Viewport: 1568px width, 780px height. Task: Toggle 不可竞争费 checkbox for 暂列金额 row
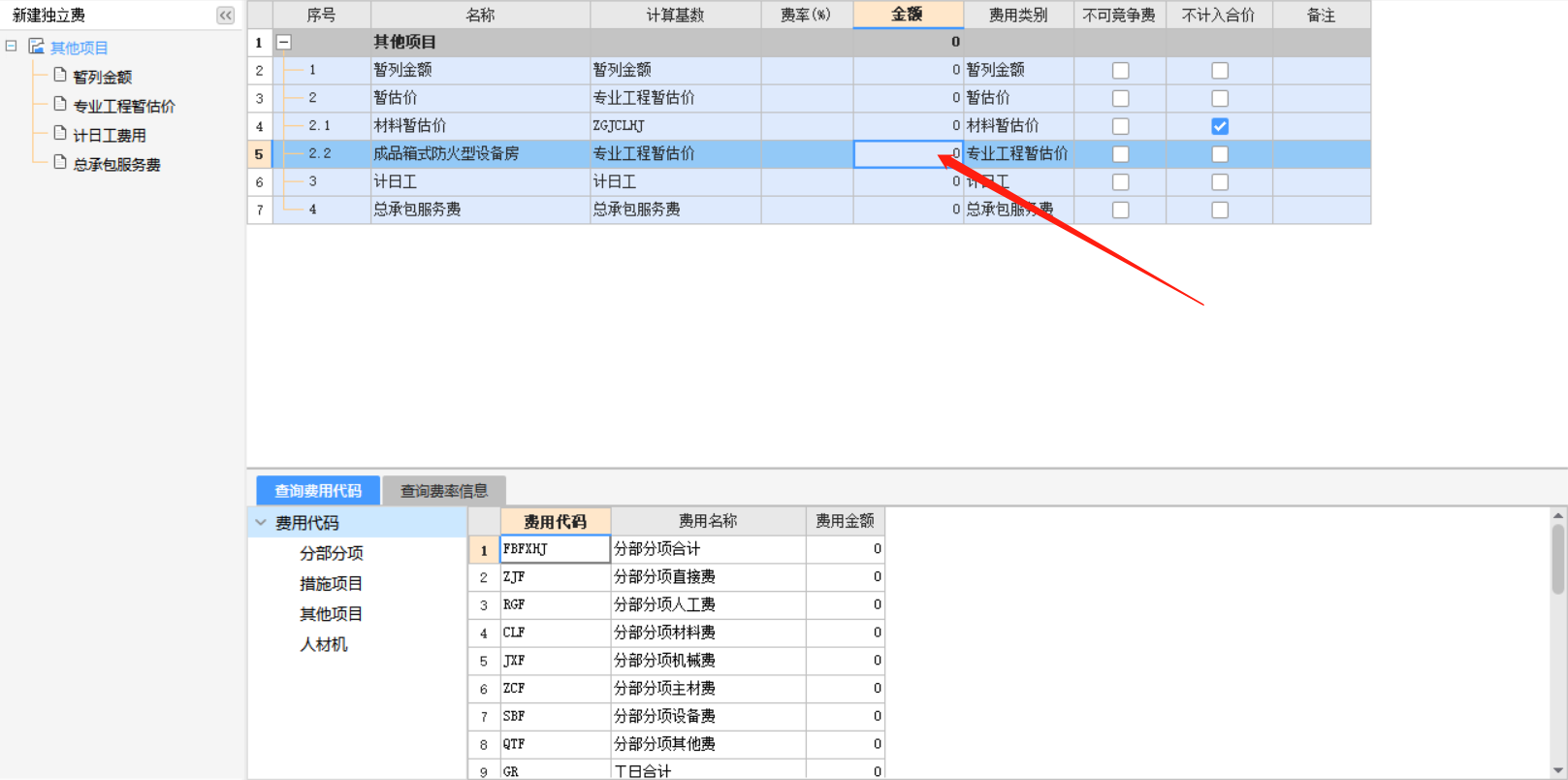(x=1121, y=71)
